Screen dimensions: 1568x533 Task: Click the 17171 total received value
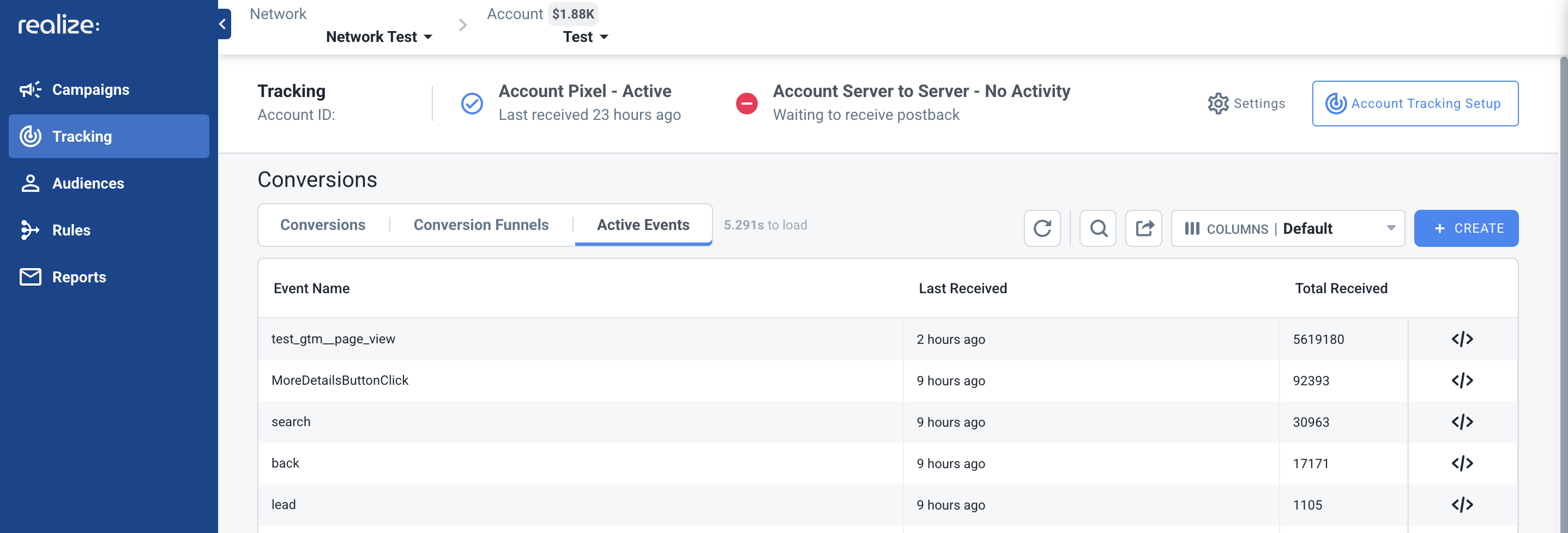tap(1311, 464)
